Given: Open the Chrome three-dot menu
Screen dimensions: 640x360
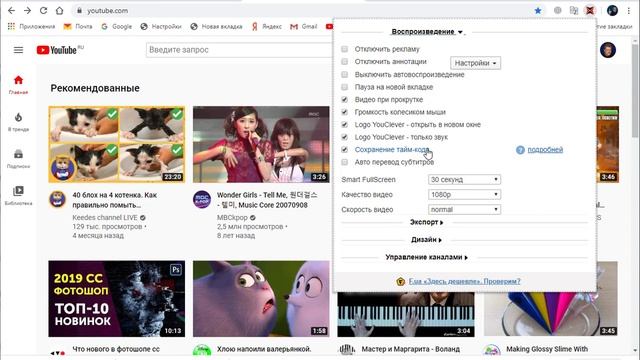Looking at the screenshot, I should pyautogui.click(x=629, y=11).
